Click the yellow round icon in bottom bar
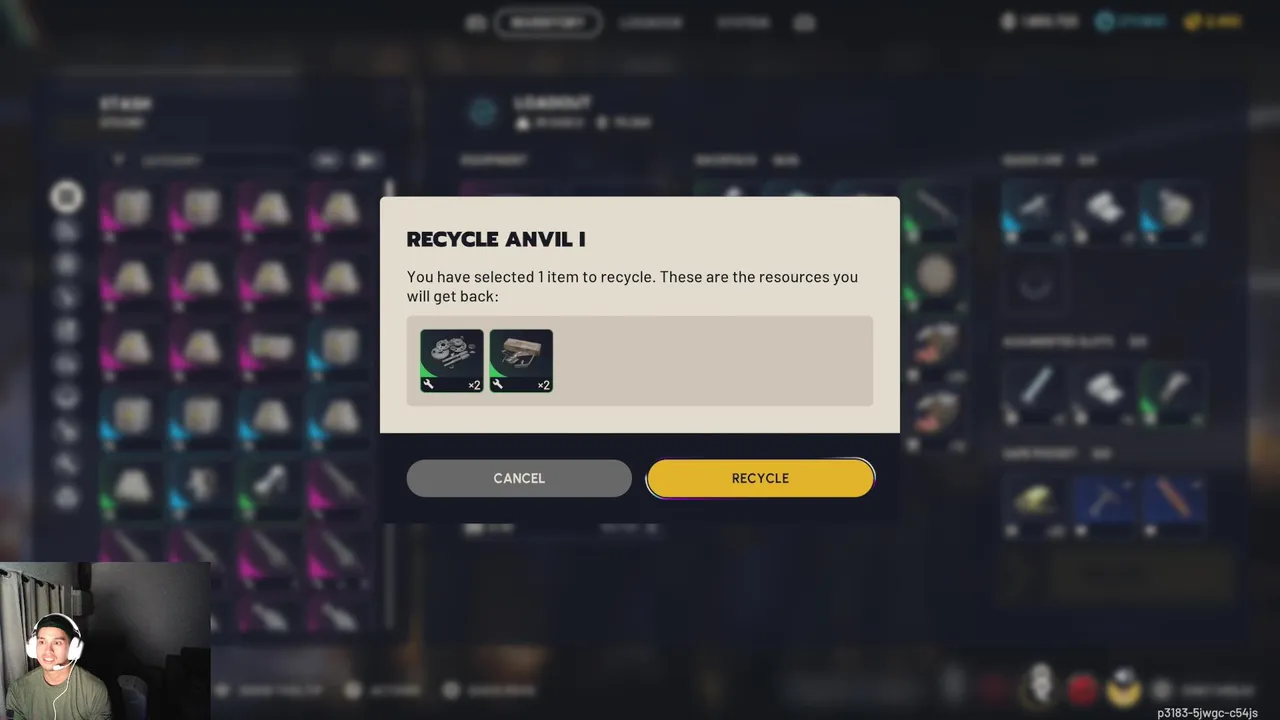Screen dimensions: 1280x720 pyautogui.click(x=1124, y=689)
